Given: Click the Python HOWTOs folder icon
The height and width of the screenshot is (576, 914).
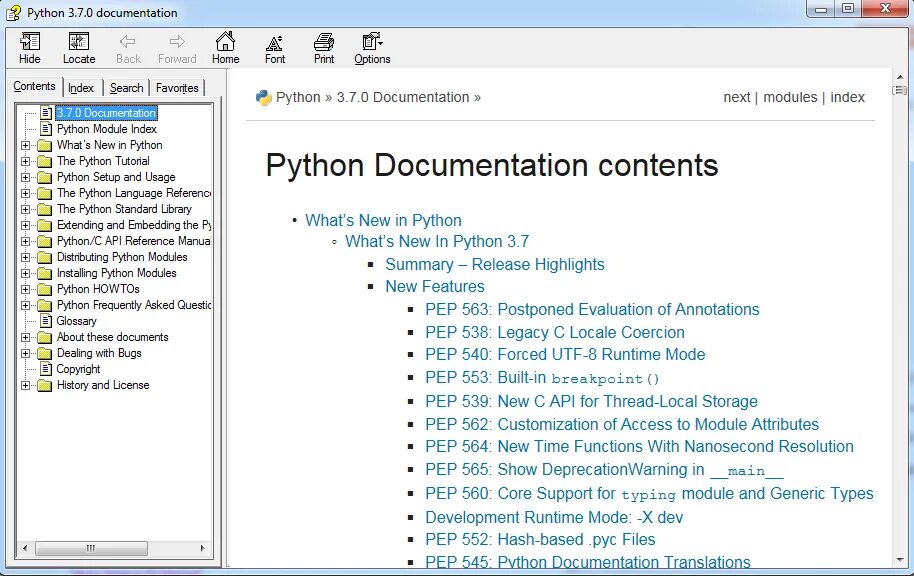Looking at the screenshot, I should click(45, 289).
